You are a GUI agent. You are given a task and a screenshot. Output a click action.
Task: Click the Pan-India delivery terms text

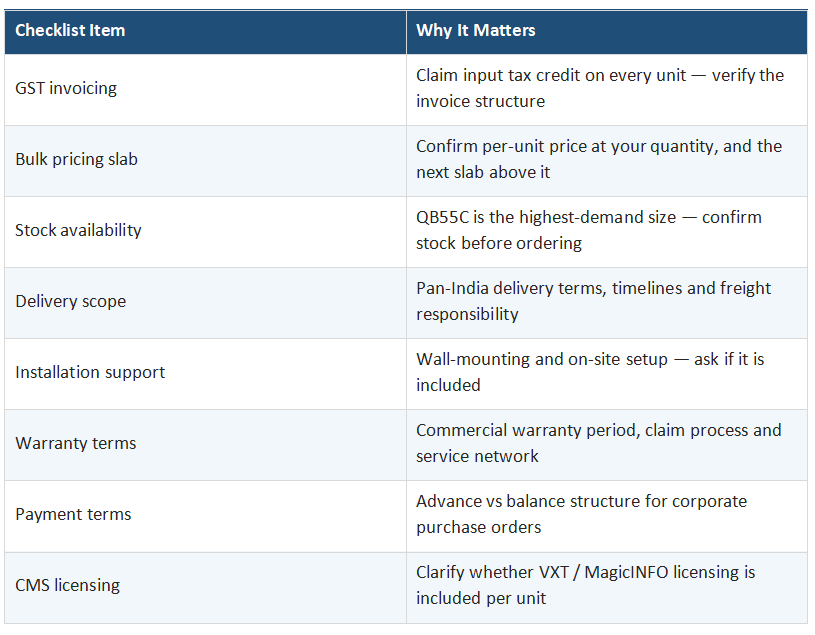point(594,301)
